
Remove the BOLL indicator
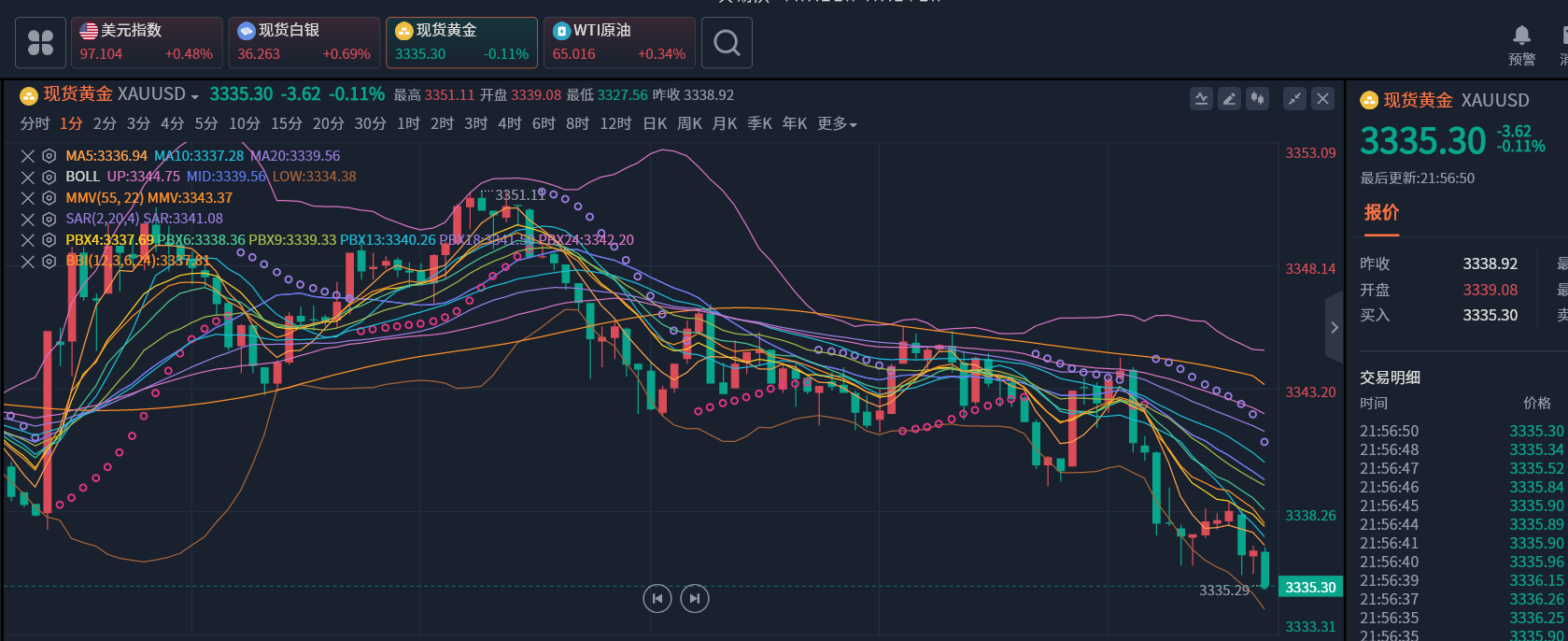click(28, 177)
